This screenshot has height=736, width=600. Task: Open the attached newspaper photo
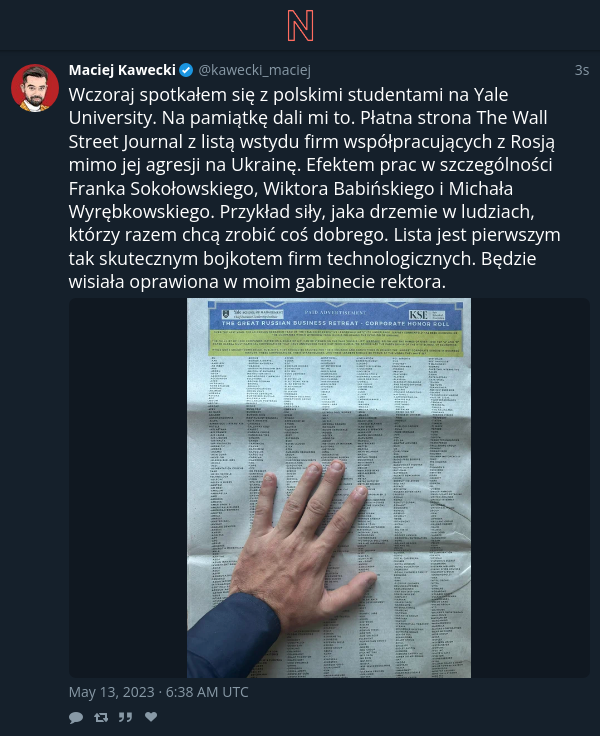pyautogui.click(x=329, y=488)
